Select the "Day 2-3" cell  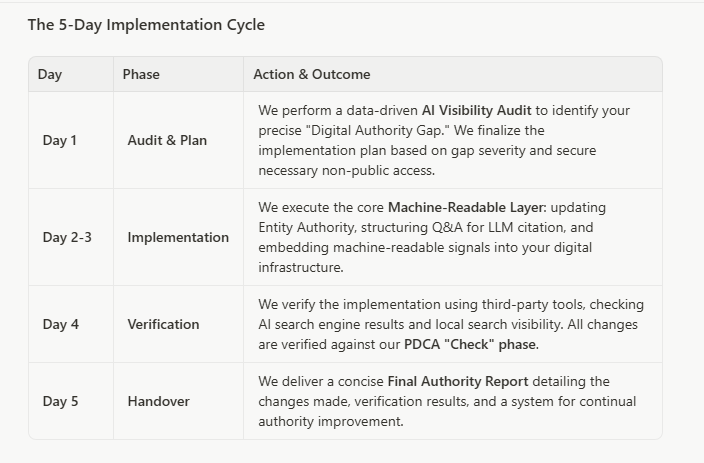[x=67, y=237]
